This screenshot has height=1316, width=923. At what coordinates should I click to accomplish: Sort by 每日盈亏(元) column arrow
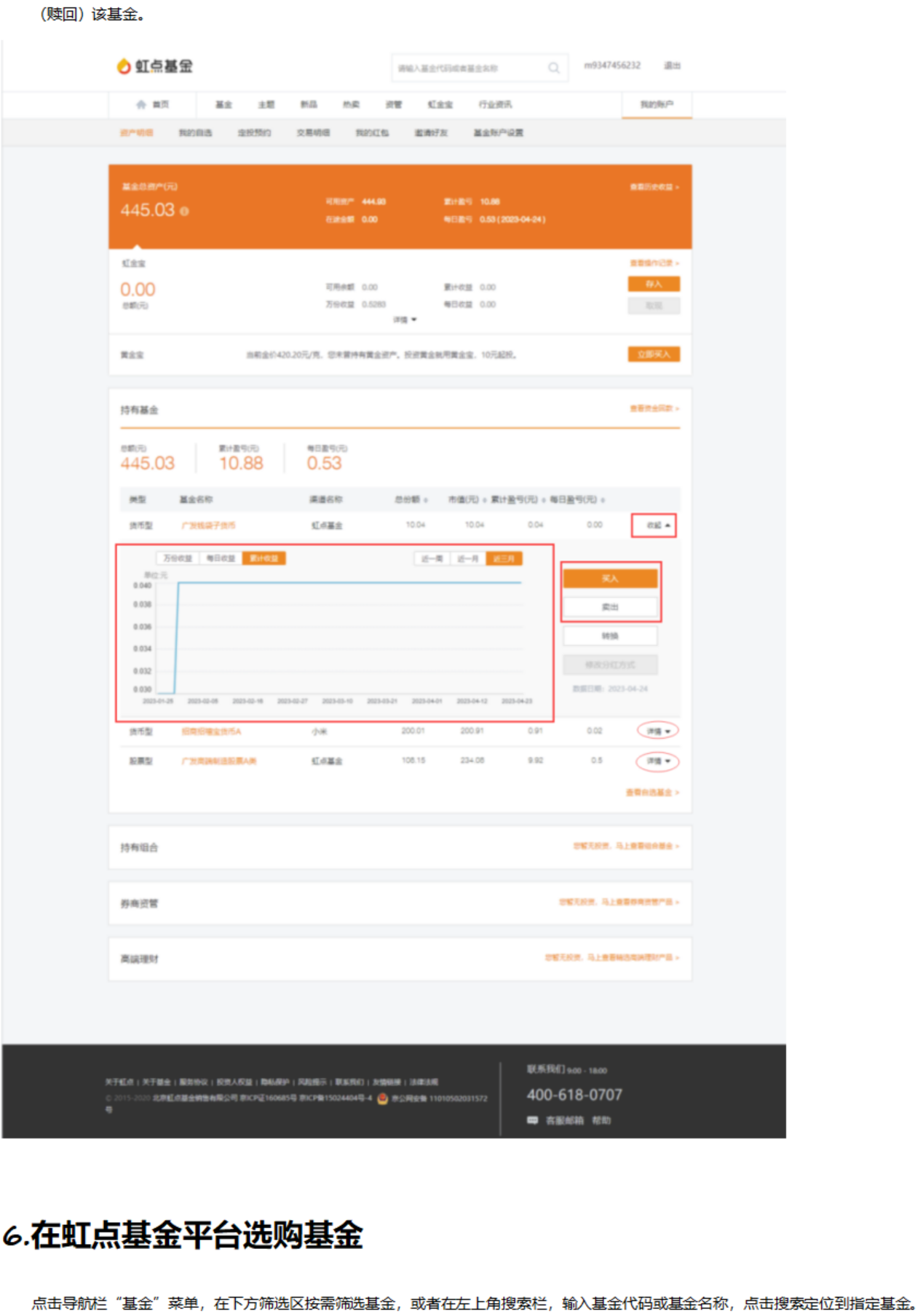point(603,500)
